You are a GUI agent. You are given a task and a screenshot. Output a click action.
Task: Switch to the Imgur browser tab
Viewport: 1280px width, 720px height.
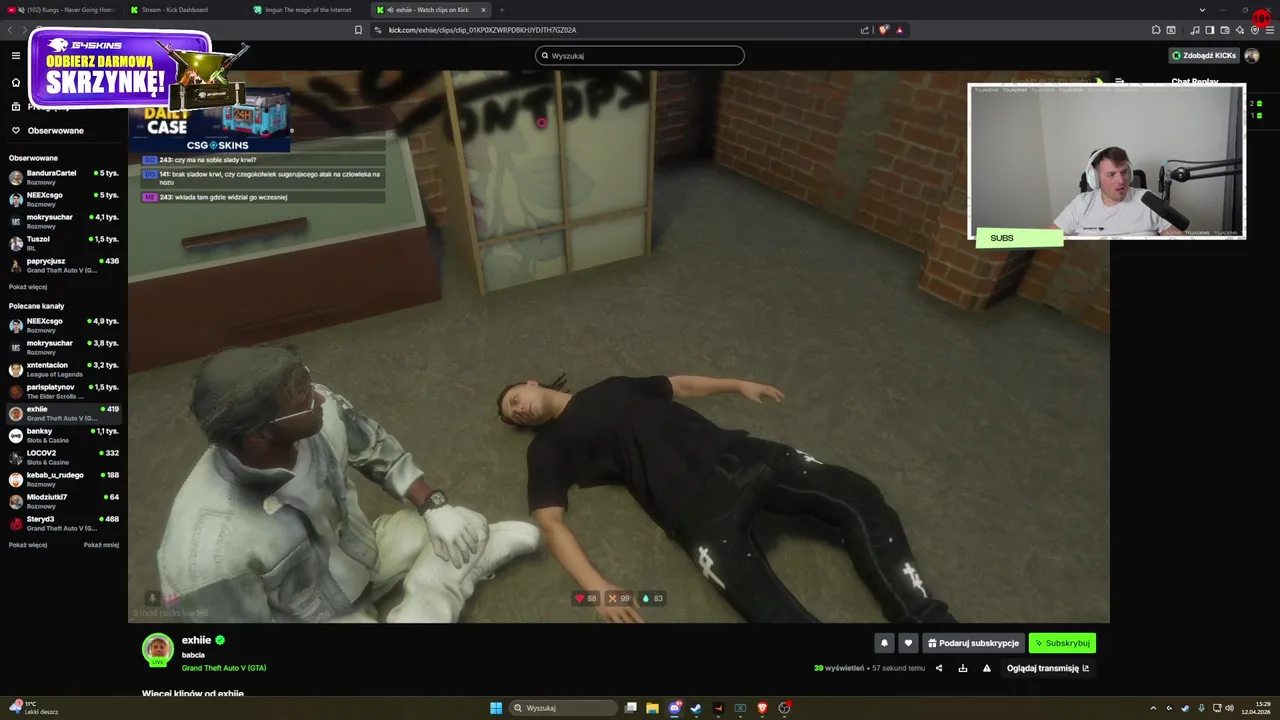point(305,10)
